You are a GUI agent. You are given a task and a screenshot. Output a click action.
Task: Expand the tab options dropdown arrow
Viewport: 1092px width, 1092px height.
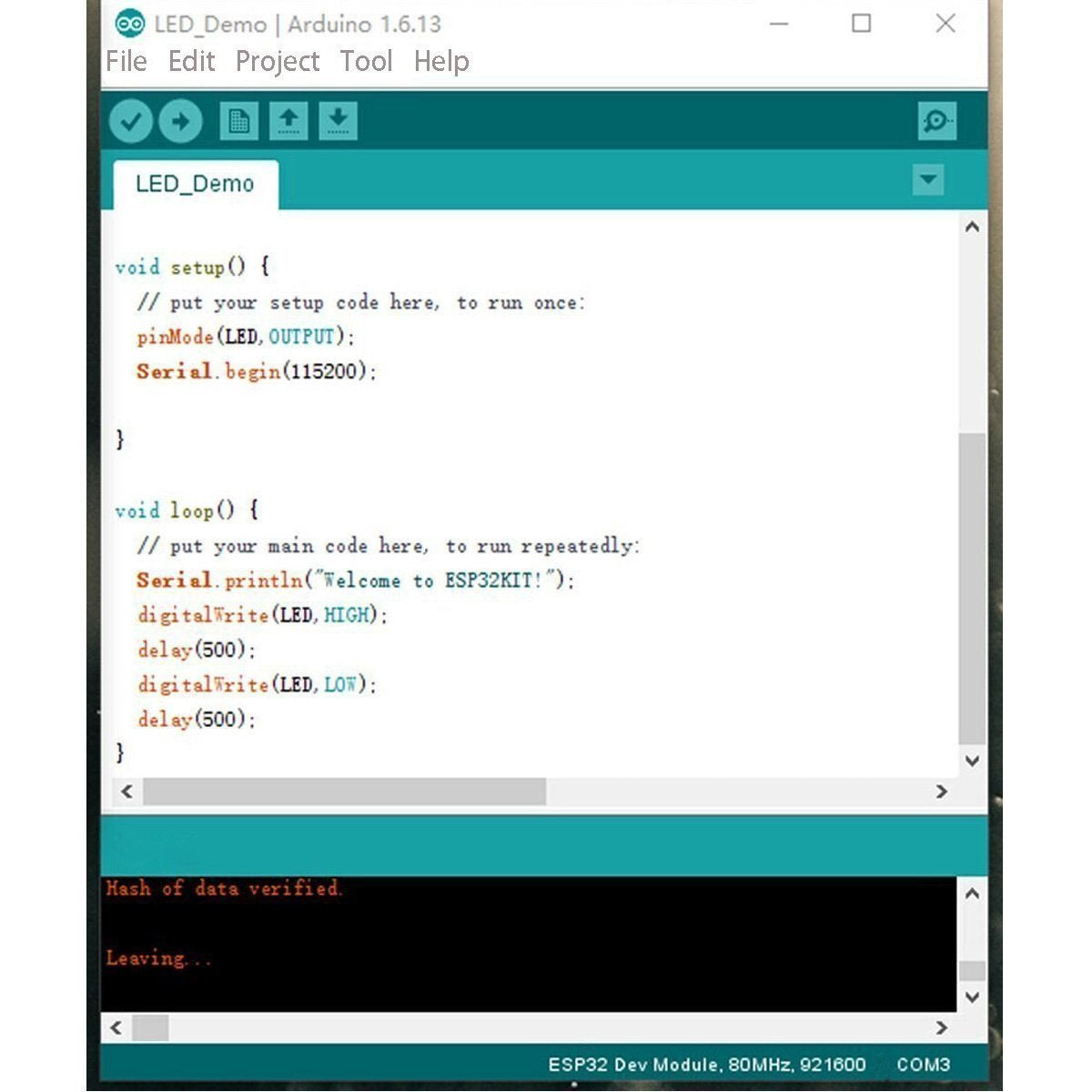coord(927,179)
